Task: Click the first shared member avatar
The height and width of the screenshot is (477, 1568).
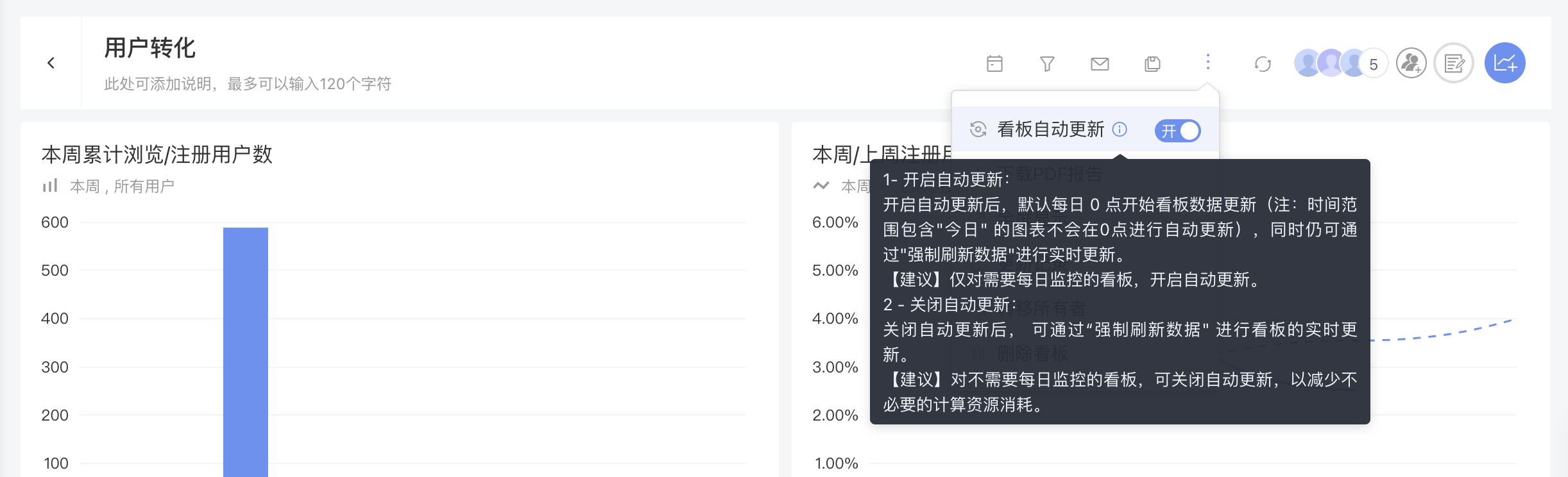Action: [x=1307, y=63]
